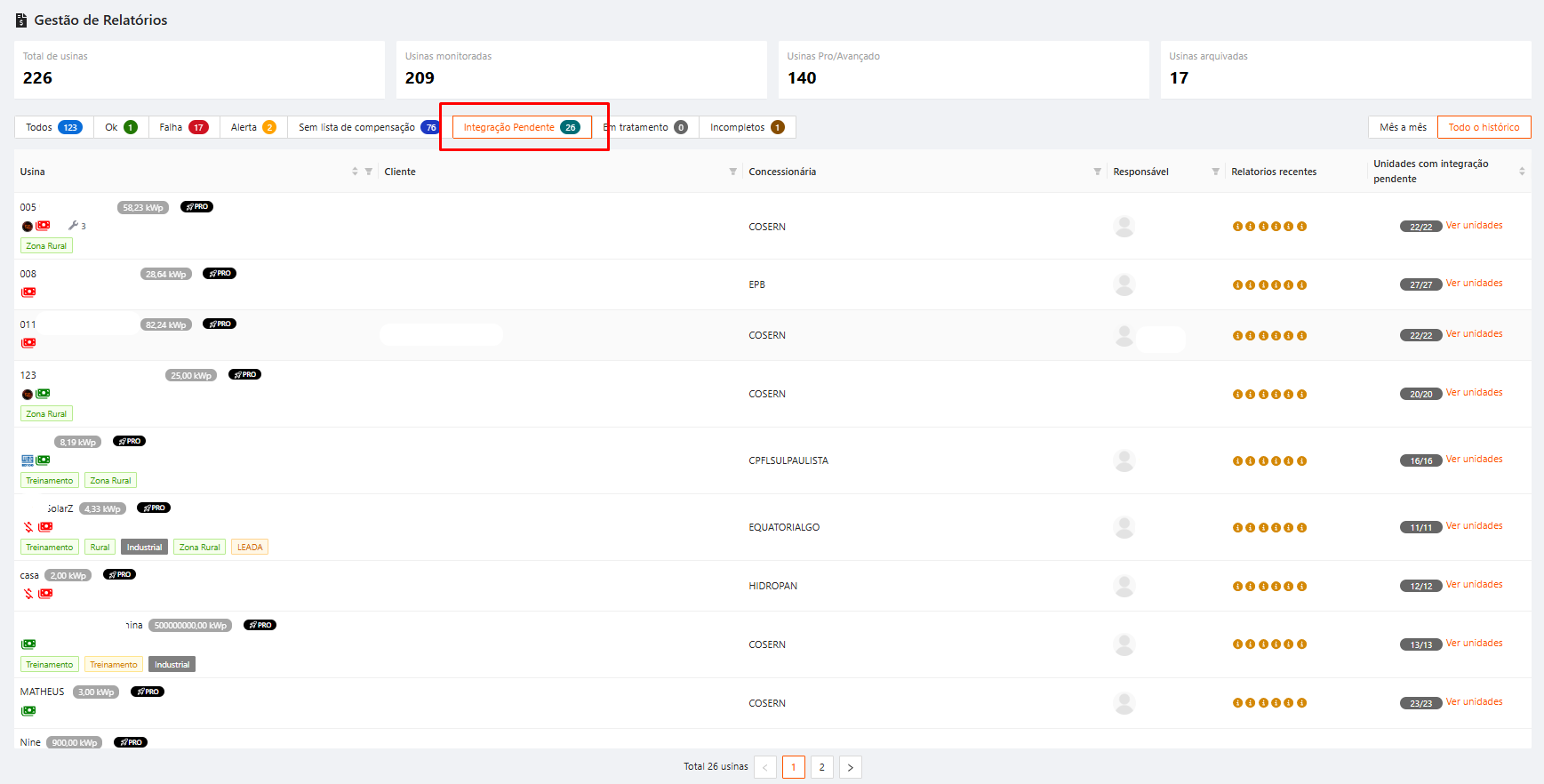Click first report info icon for usina 123
Viewport: 1544px width, 784px height.
(x=1237, y=395)
